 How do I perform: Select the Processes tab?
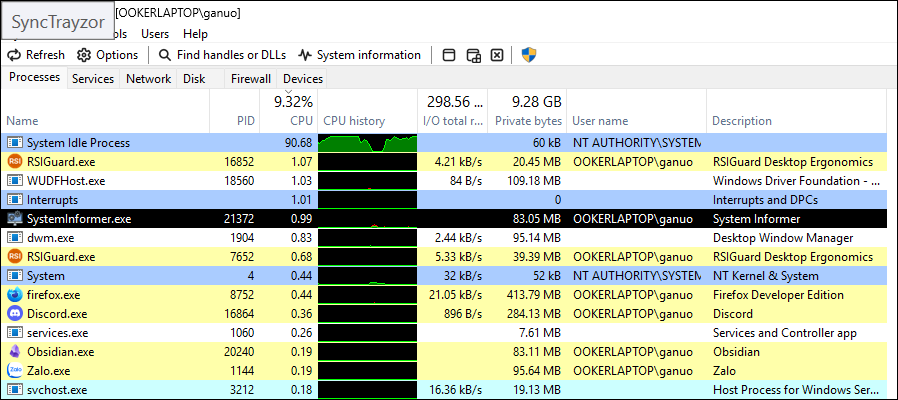[34, 77]
